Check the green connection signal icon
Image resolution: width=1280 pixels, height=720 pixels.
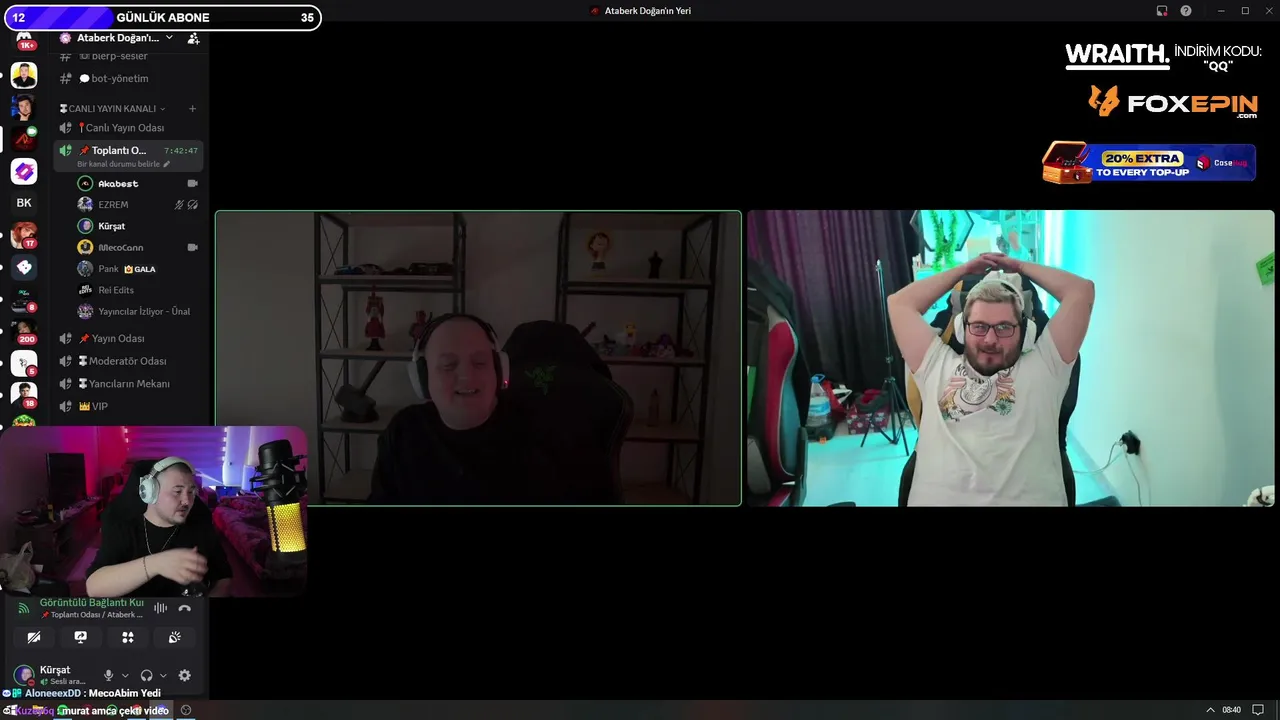pos(23,608)
